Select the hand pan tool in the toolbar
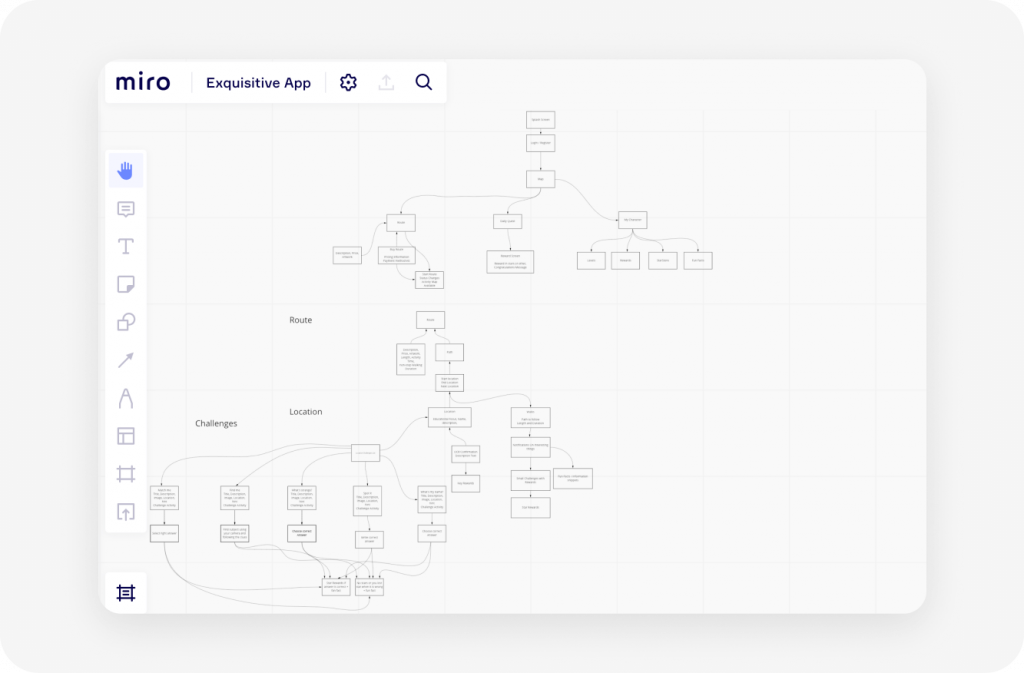Screen dimensions: 1024x673 (x=126, y=170)
